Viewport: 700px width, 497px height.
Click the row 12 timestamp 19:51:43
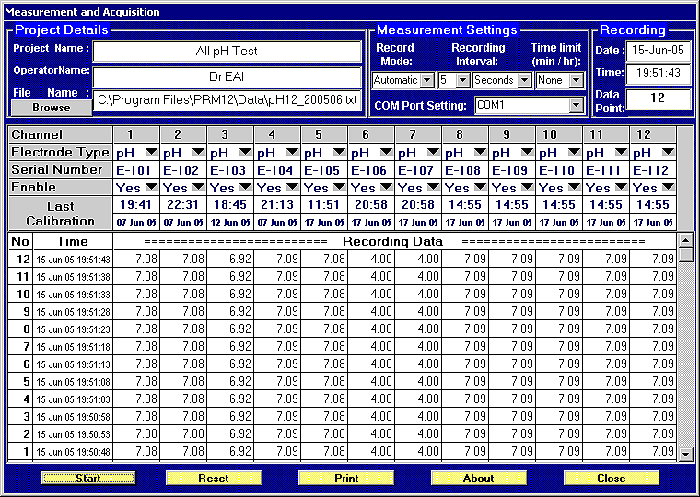click(x=73, y=259)
